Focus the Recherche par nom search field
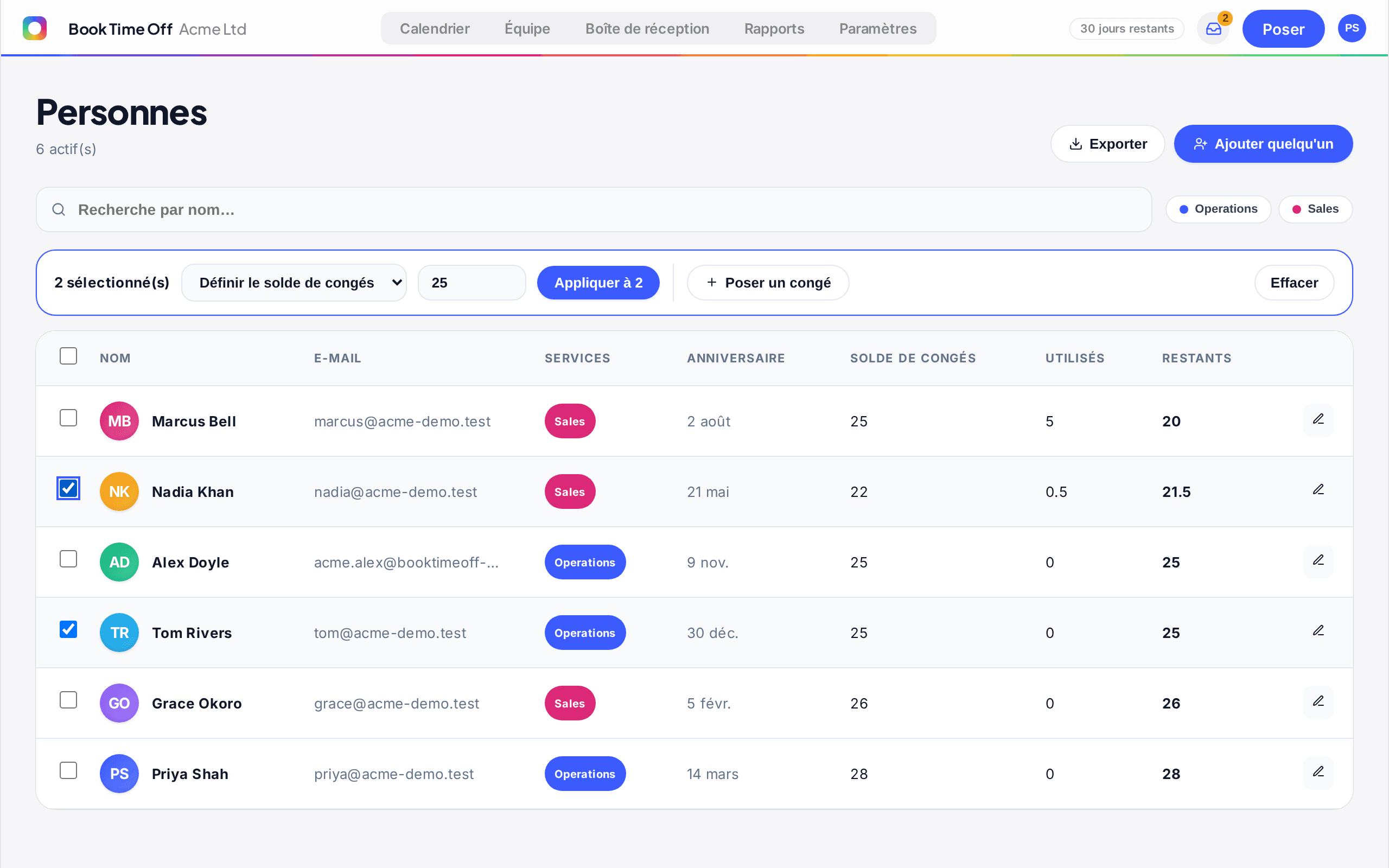This screenshot has width=1389, height=868. click(x=594, y=209)
